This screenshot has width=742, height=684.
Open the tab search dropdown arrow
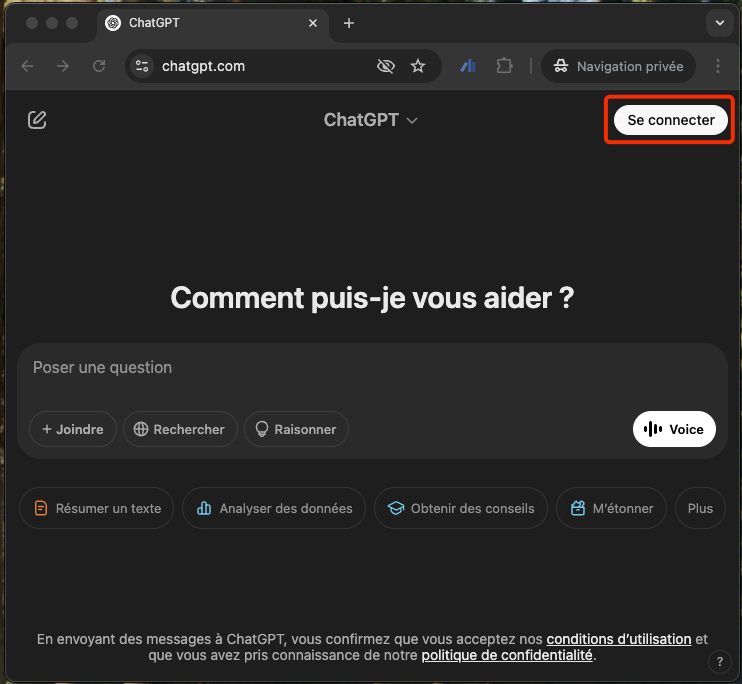pos(720,23)
